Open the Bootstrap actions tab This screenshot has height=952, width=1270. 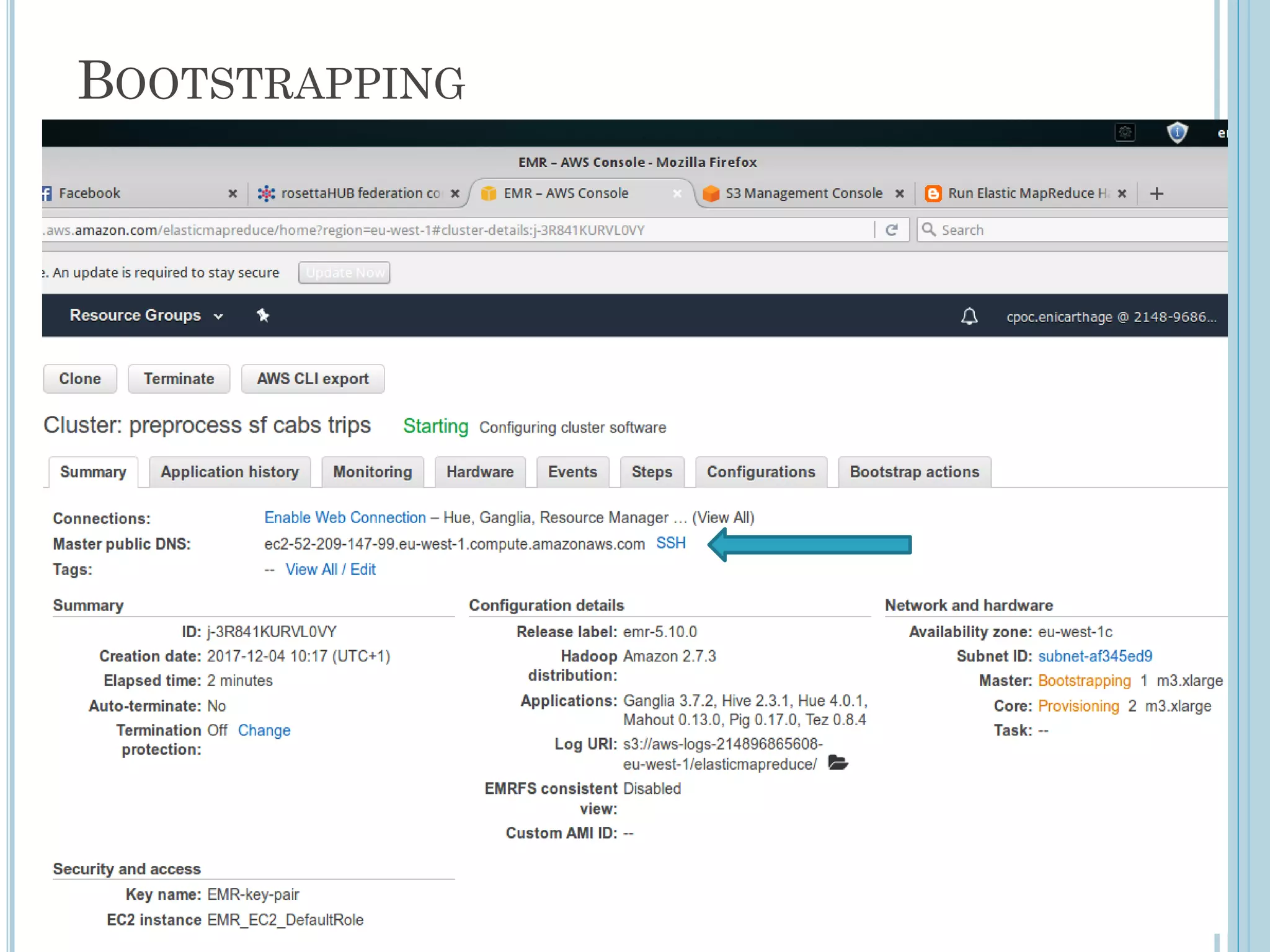click(x=915, y=472)
